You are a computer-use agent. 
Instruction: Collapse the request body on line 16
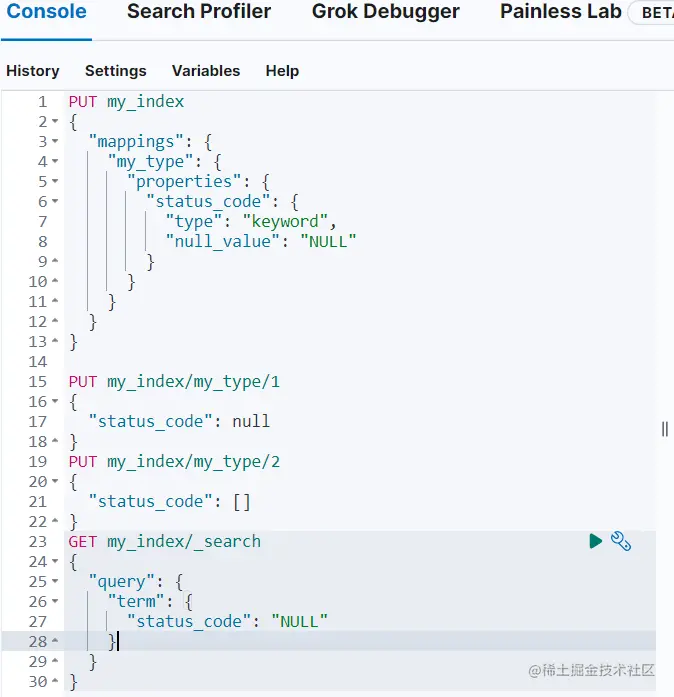pyautogui.click(x=55, y=402)
